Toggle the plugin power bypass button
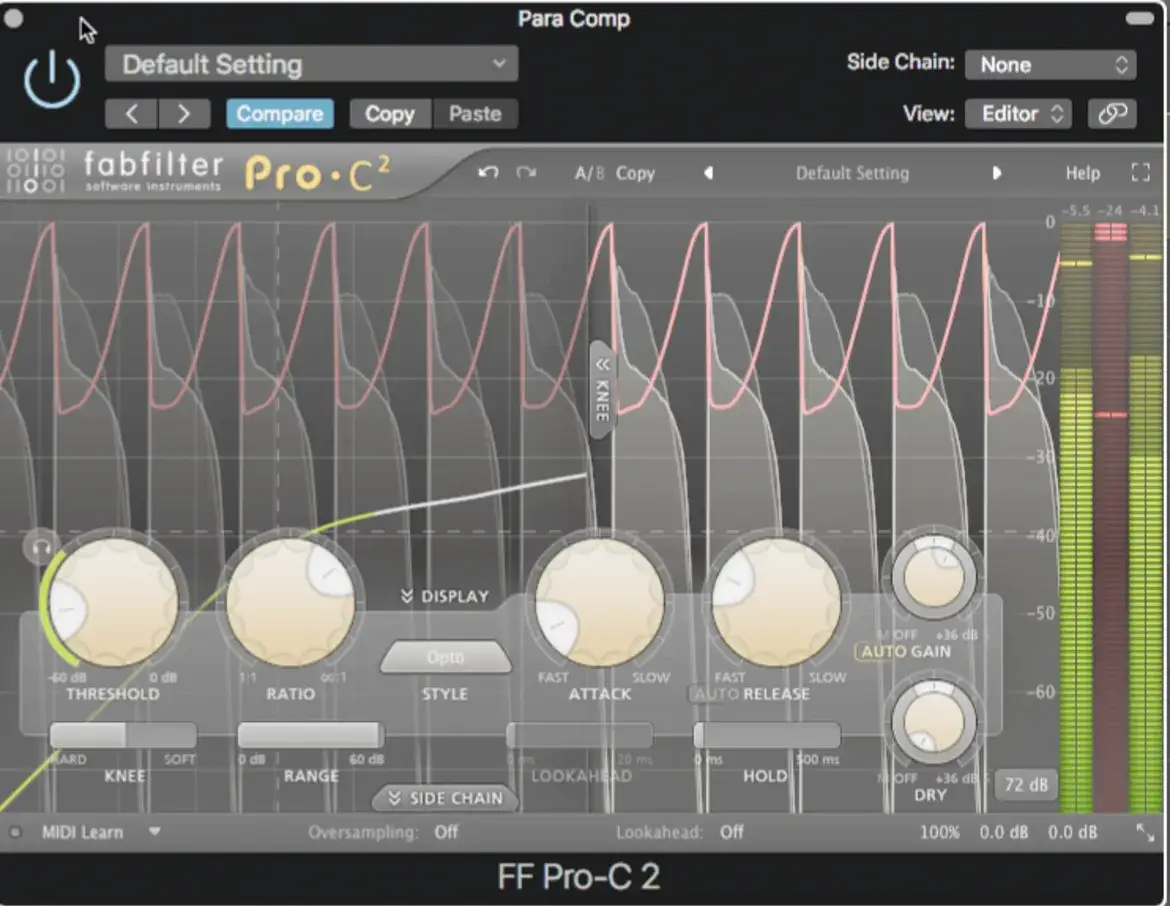 click(x=51, y=81)
